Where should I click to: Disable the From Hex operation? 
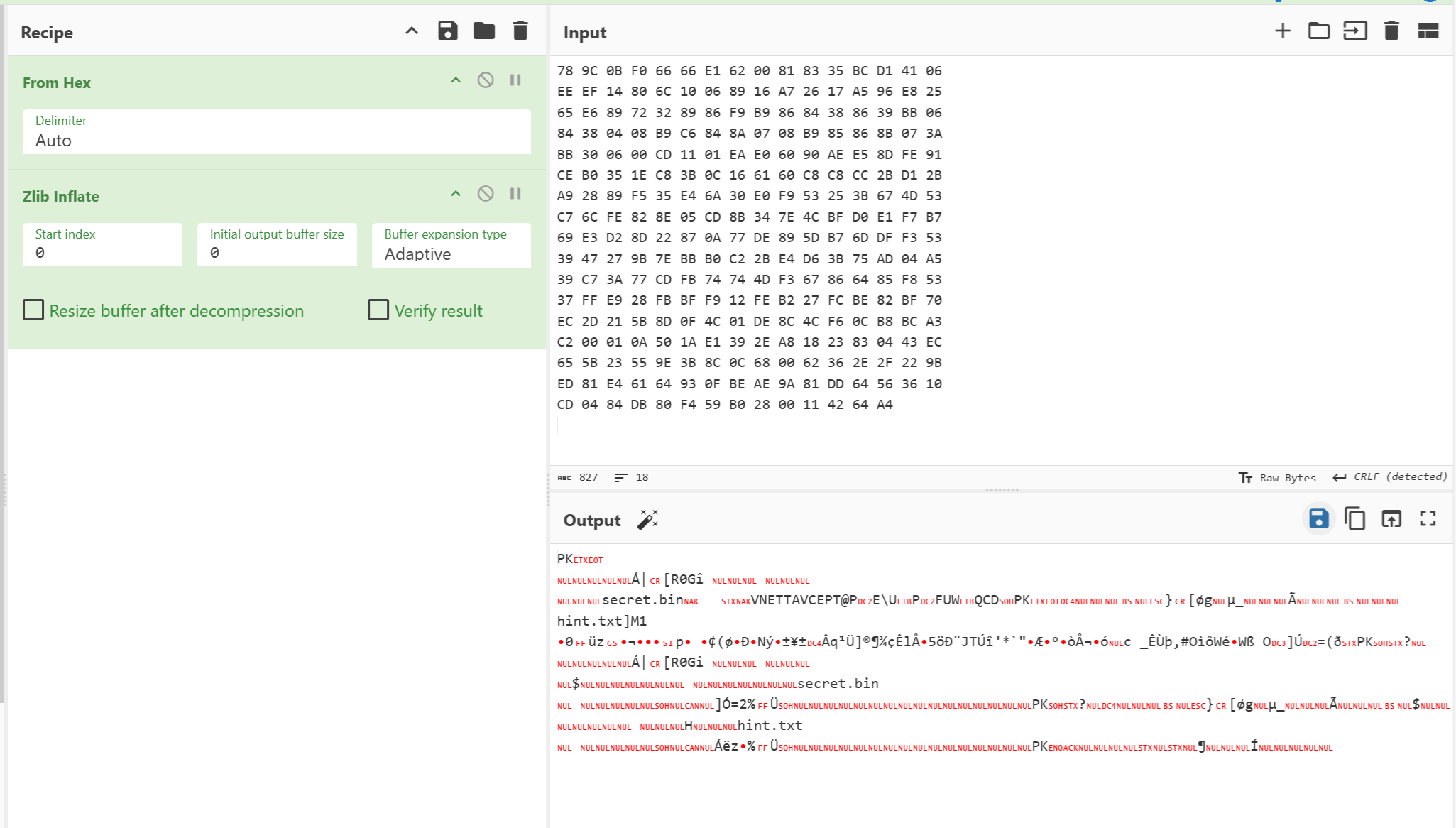(x=486, y=80)
